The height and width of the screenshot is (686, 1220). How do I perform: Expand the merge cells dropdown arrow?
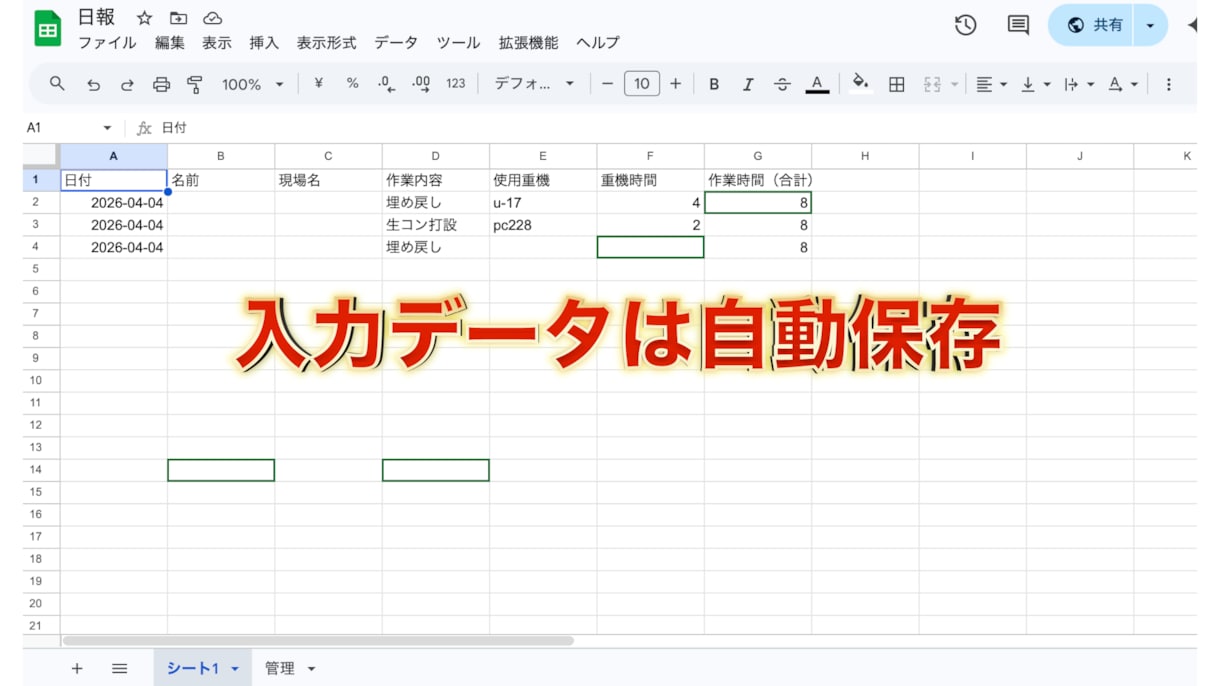pos(954,85)
